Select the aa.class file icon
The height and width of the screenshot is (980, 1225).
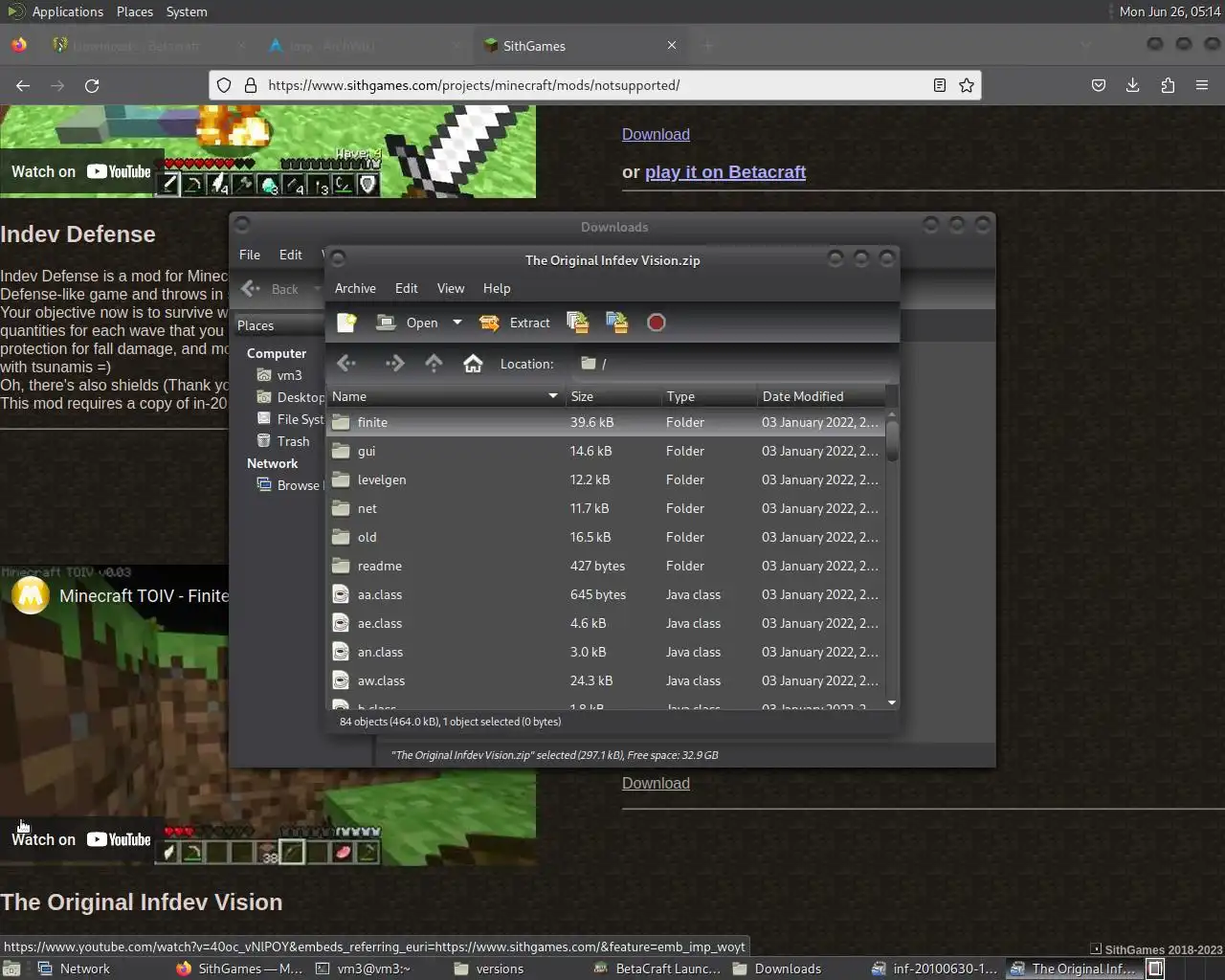click(341, 594)
